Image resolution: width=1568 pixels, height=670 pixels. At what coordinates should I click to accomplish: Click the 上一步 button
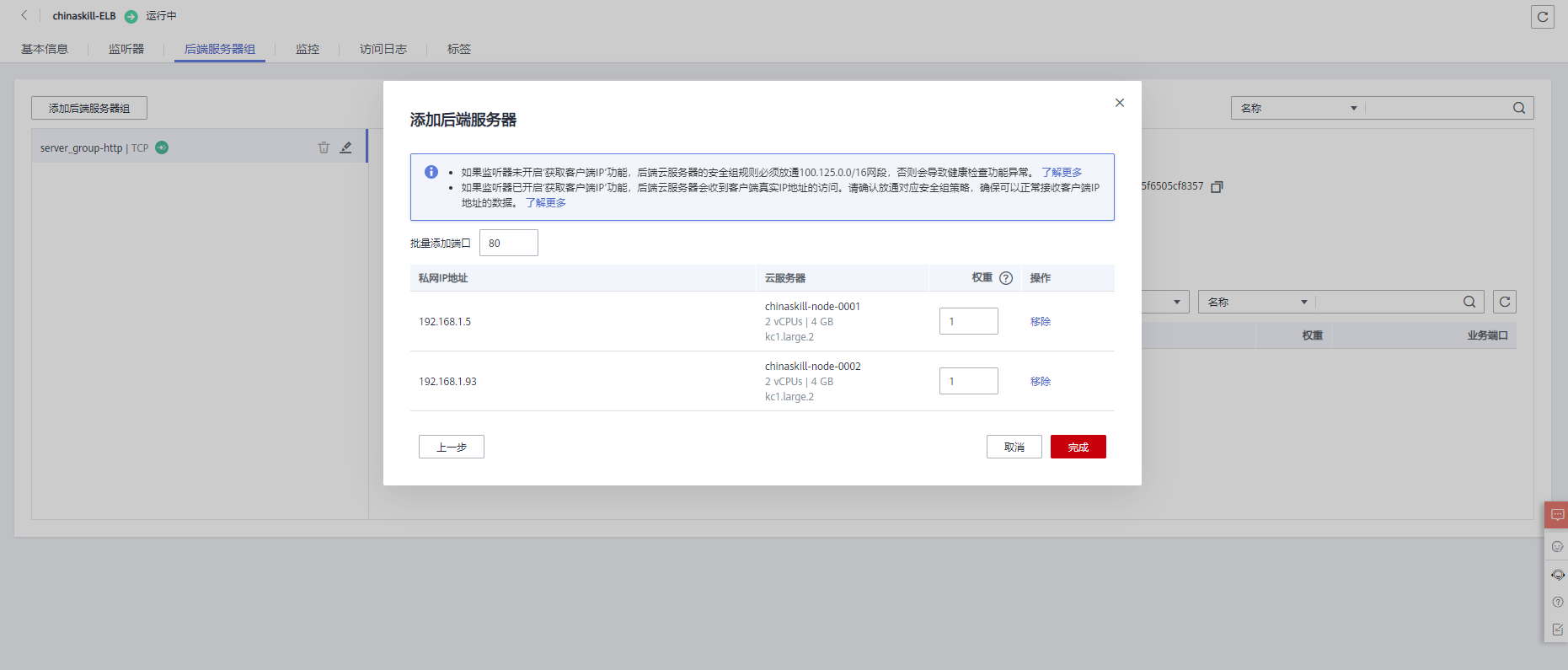tap(452, 447)
